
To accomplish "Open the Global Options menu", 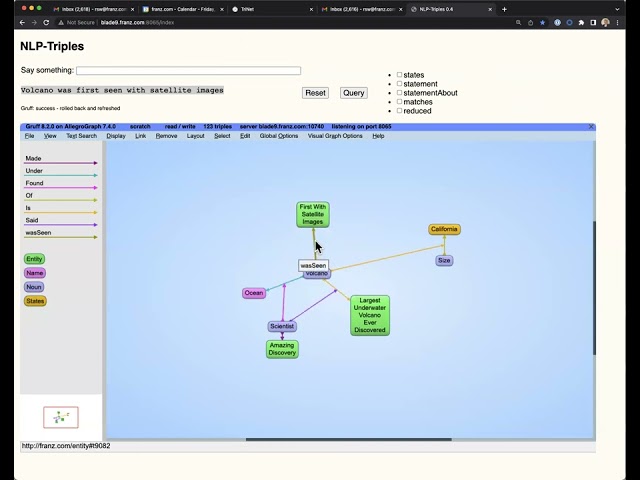I will (x=279, y=136).
